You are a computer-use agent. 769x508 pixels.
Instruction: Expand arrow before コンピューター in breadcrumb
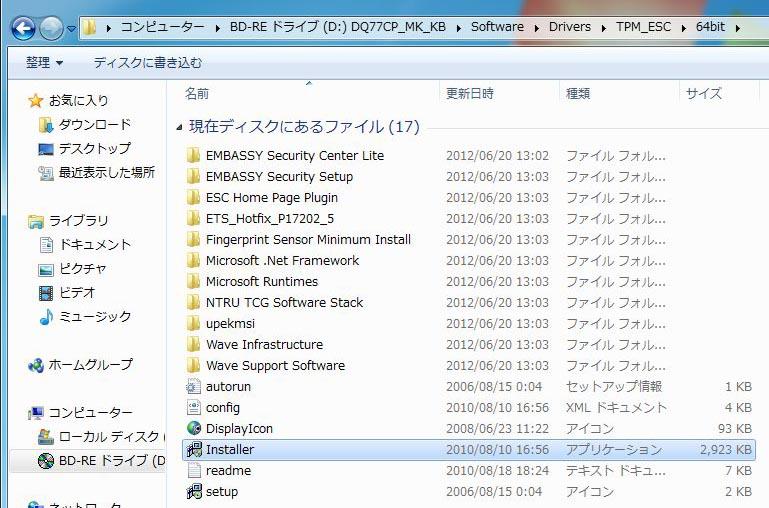coord(109,28)
